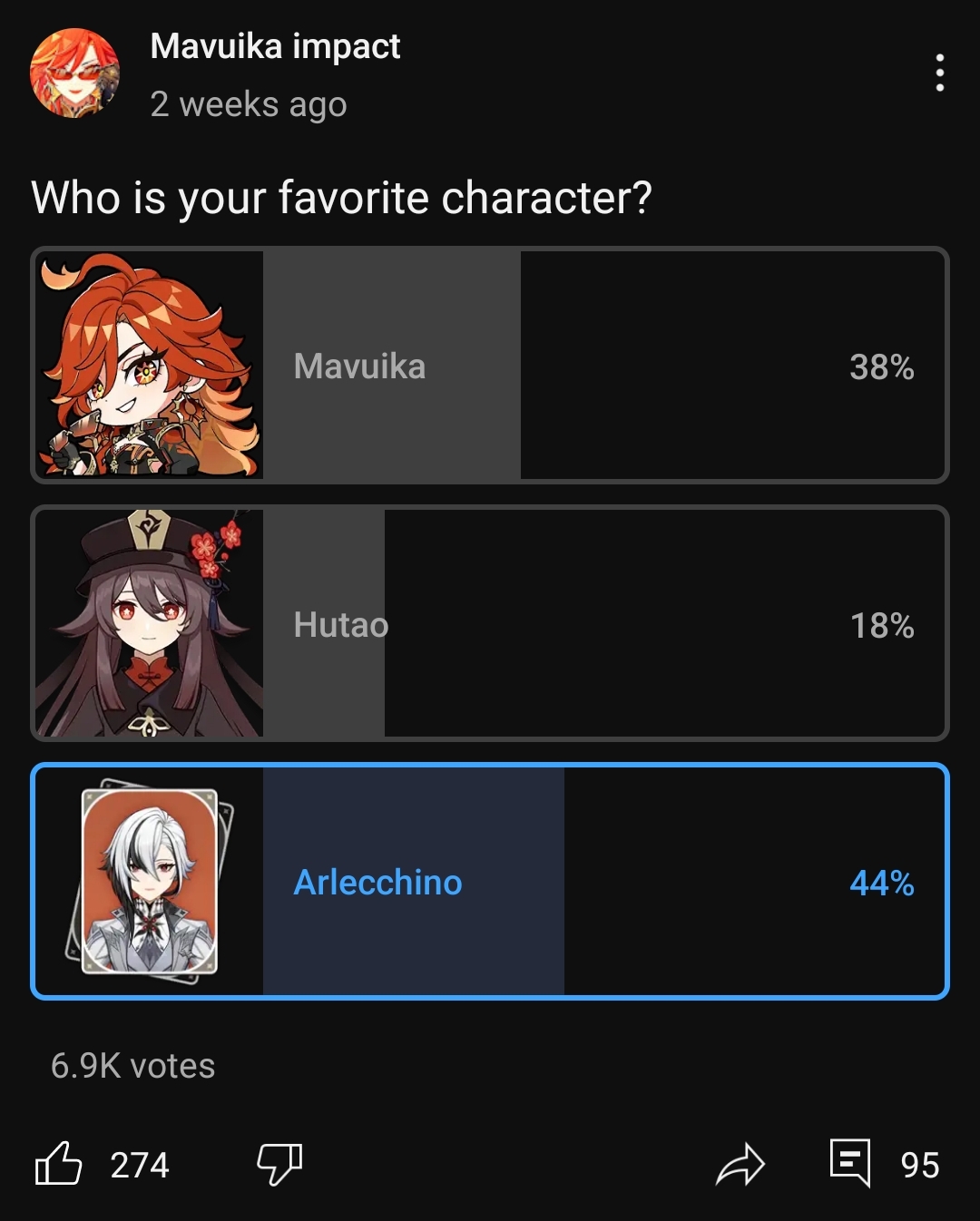Tap the 38% result for Mavuika
The height and width of the screenshot is (1221, 980).
(x=882, y=366)
